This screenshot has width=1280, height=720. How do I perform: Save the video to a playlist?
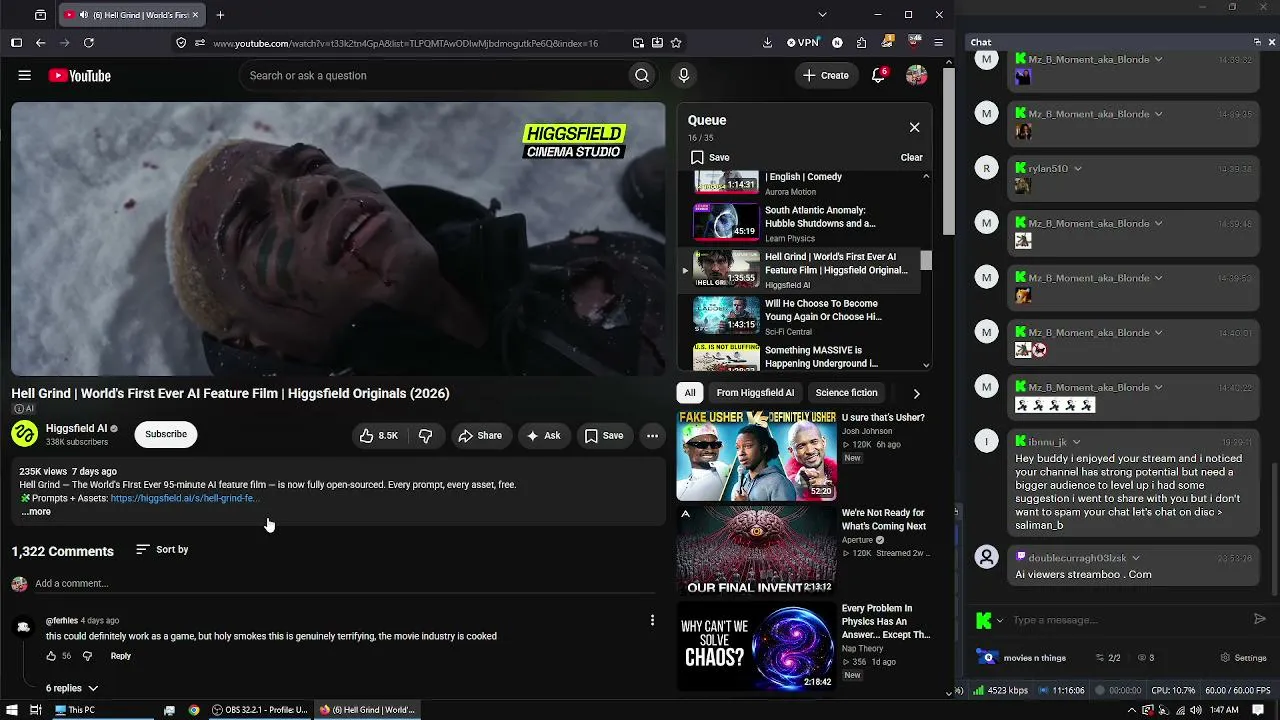[x=604, y=435]
